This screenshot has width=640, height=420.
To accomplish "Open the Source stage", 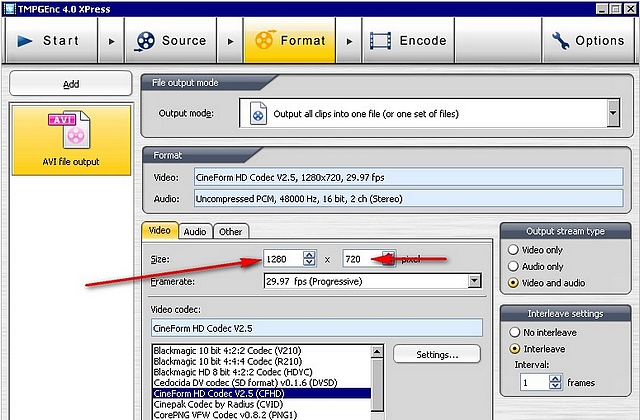I will click(171, 40).
